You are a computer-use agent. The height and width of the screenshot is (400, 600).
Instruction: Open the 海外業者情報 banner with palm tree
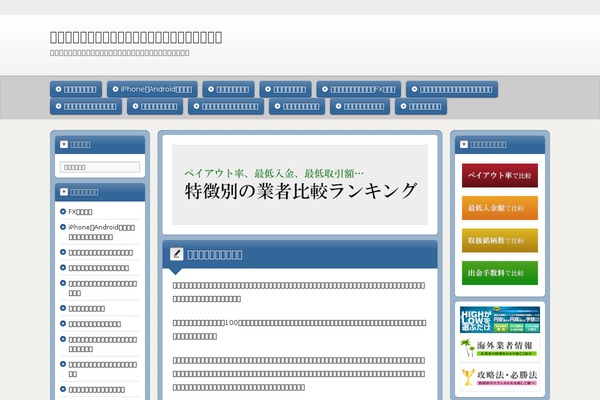tap(500, 348)
